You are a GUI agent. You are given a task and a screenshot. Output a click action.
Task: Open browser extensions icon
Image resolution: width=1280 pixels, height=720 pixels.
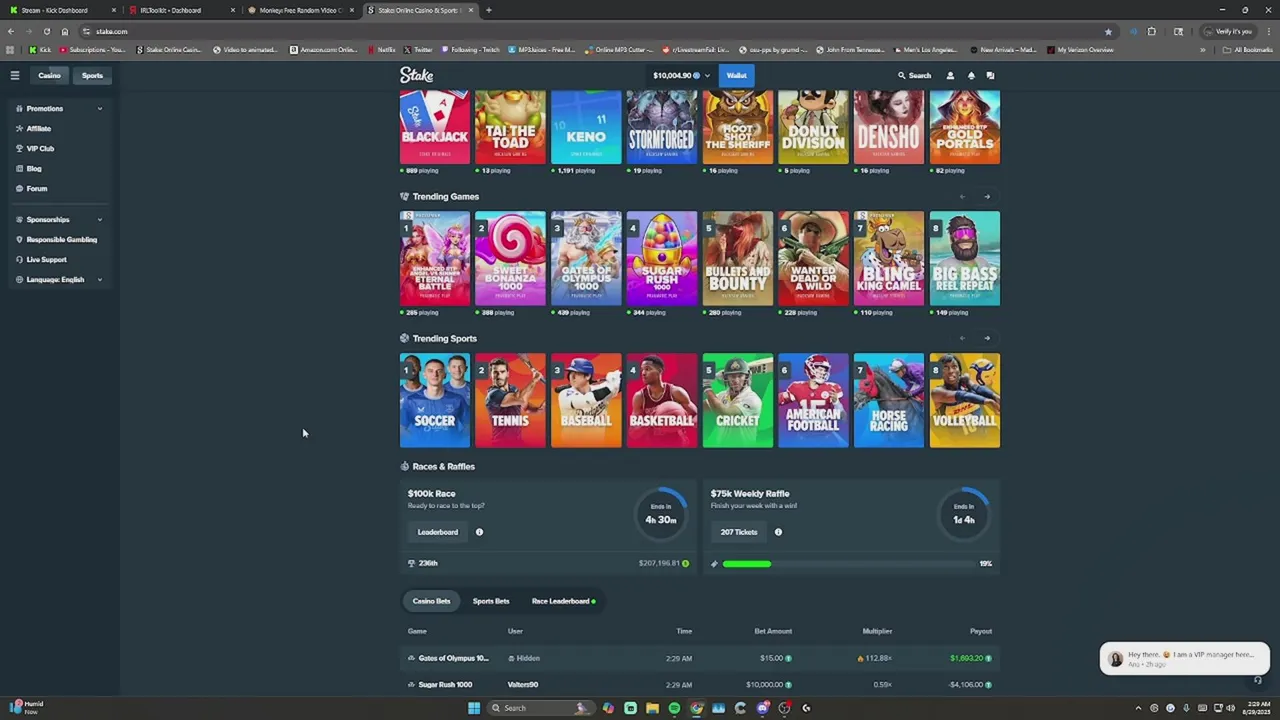click(1151, 31)
